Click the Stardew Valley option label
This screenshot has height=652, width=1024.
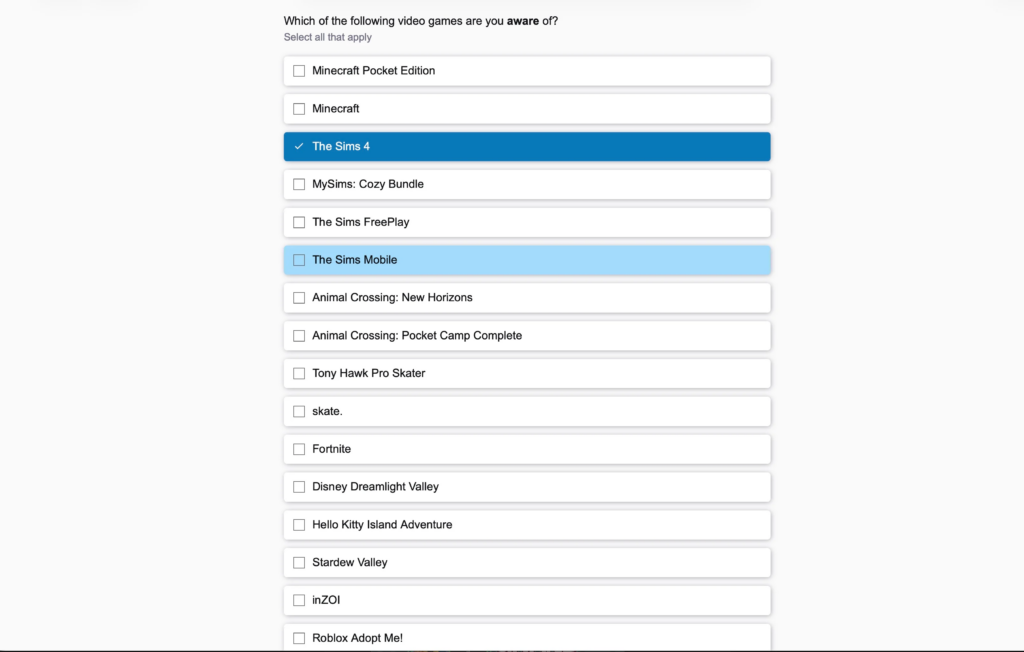click(x=349, y=563)
